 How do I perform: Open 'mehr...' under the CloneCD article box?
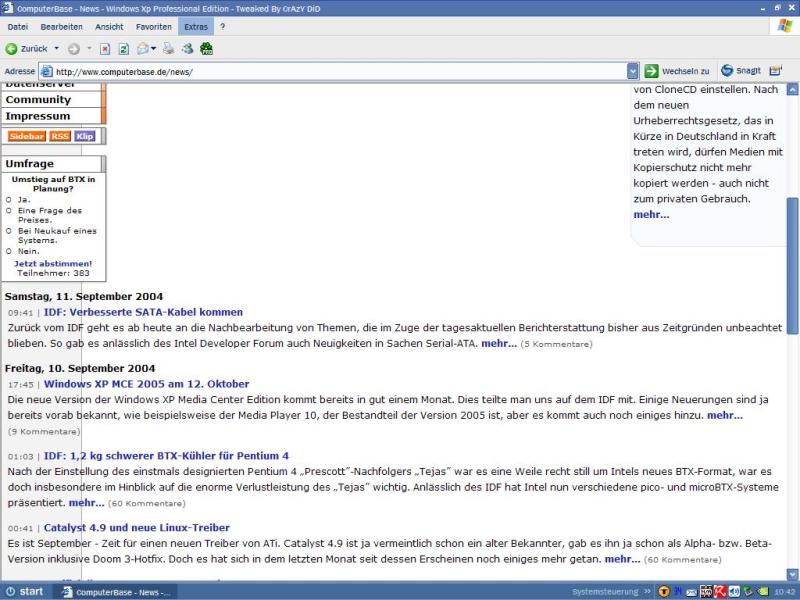[651, 214]
